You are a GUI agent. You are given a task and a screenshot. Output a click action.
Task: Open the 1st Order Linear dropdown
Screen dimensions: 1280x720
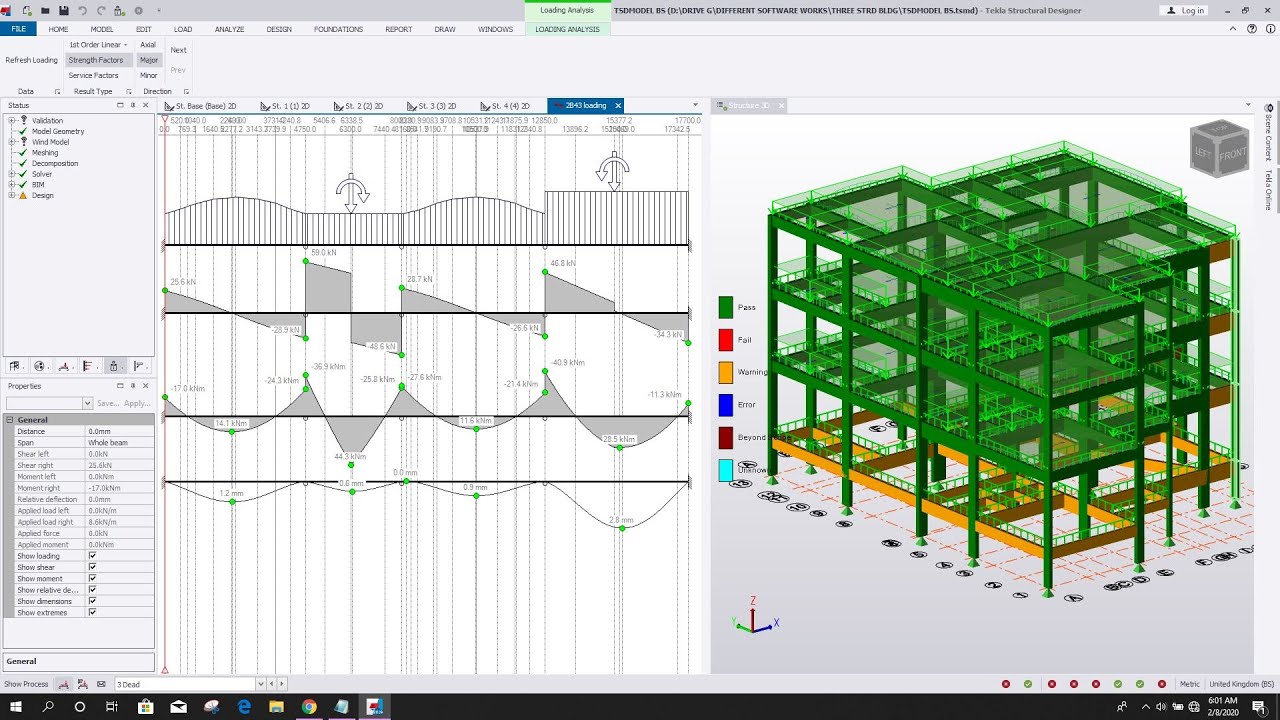(x=97, y=45)
